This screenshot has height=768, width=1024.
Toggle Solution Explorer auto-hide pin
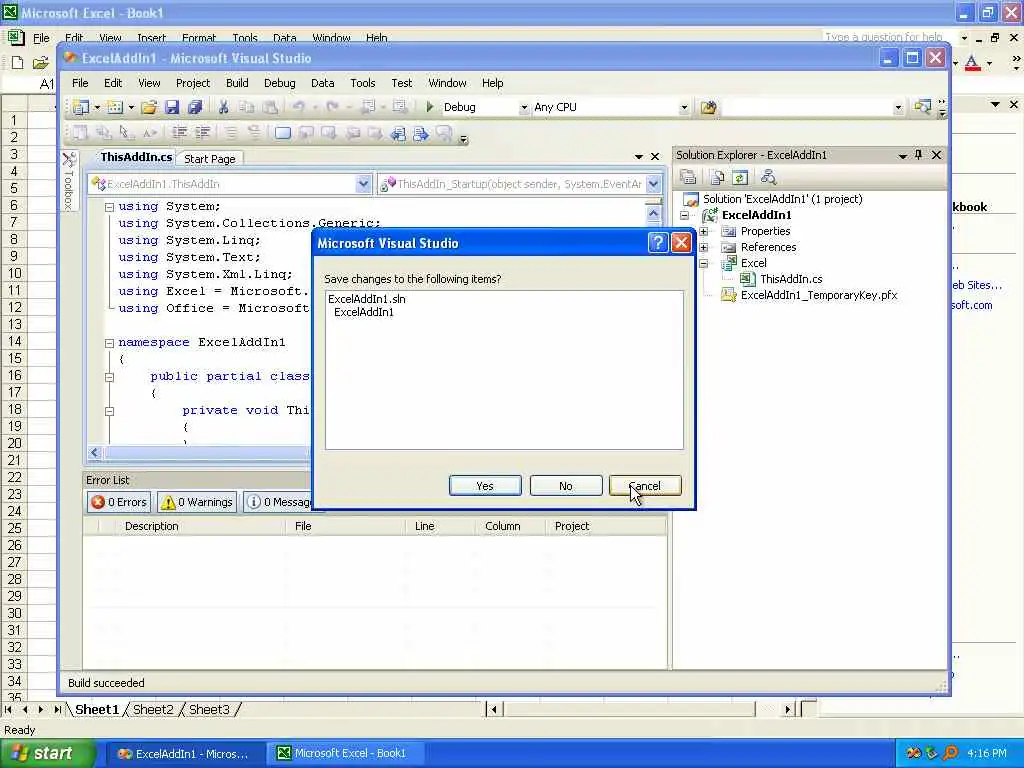919,155
